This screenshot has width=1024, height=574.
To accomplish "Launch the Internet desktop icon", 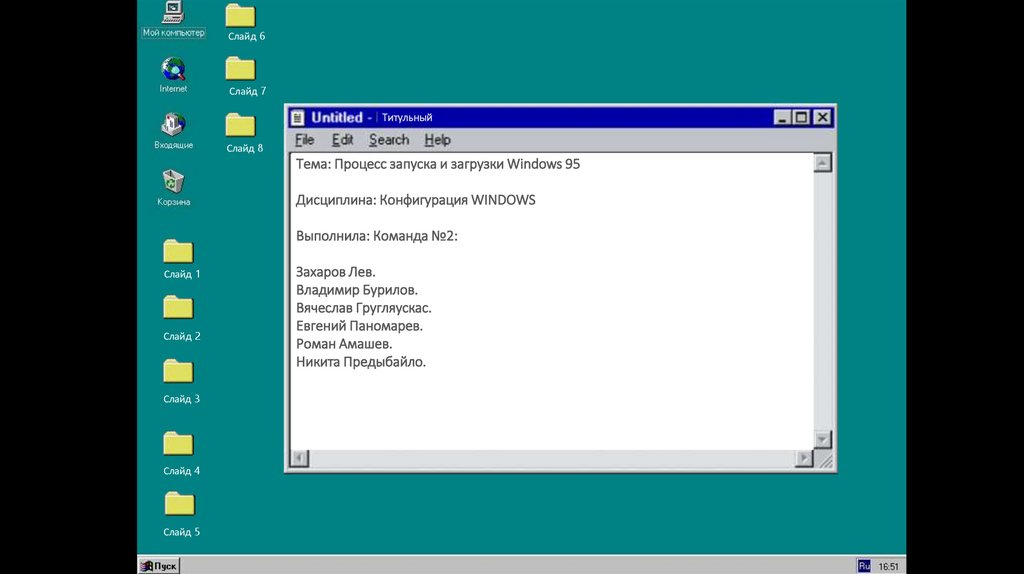I will pyautogui.click(x=173, y=70).
